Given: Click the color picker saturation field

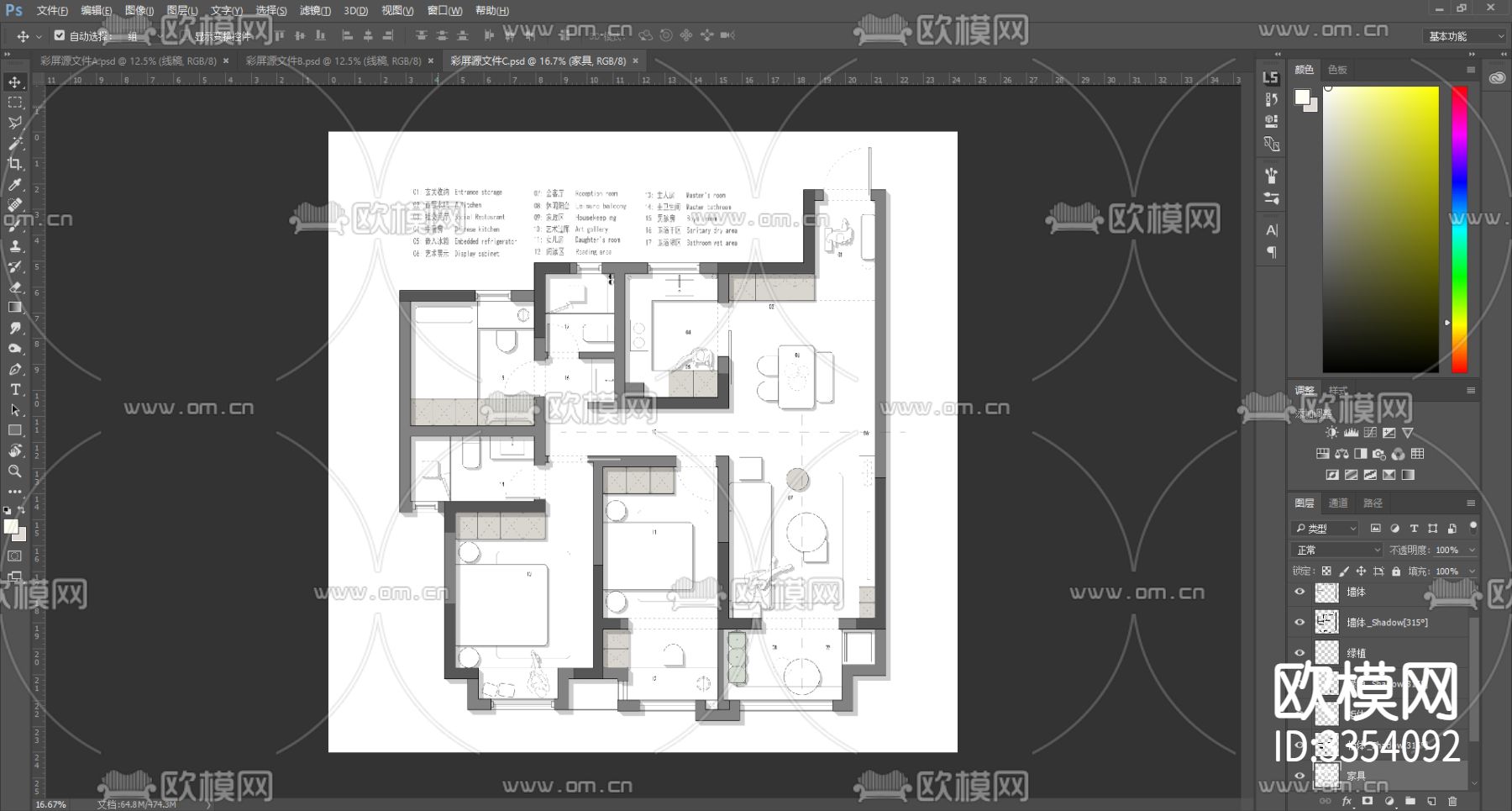Looking at the screenshot, I should coord(1381,229).
